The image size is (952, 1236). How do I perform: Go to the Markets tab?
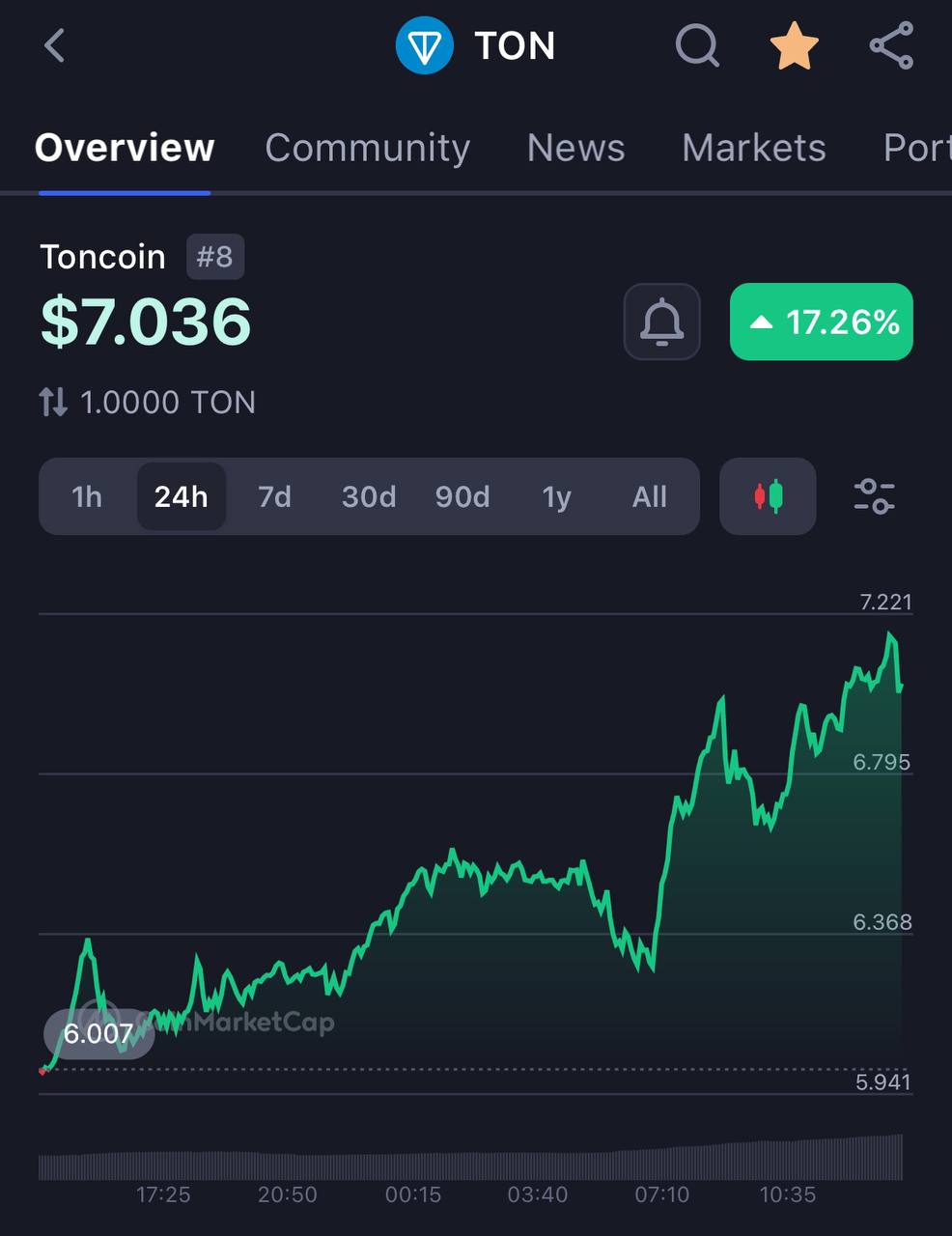pyautogui.click(x=754, y=148)
